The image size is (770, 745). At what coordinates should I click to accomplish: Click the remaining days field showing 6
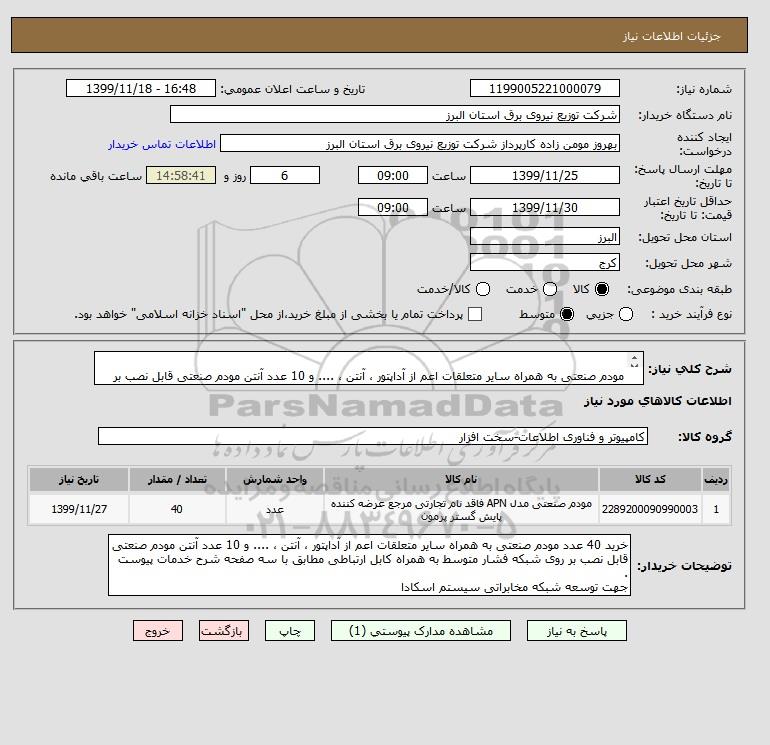(285, 176)
